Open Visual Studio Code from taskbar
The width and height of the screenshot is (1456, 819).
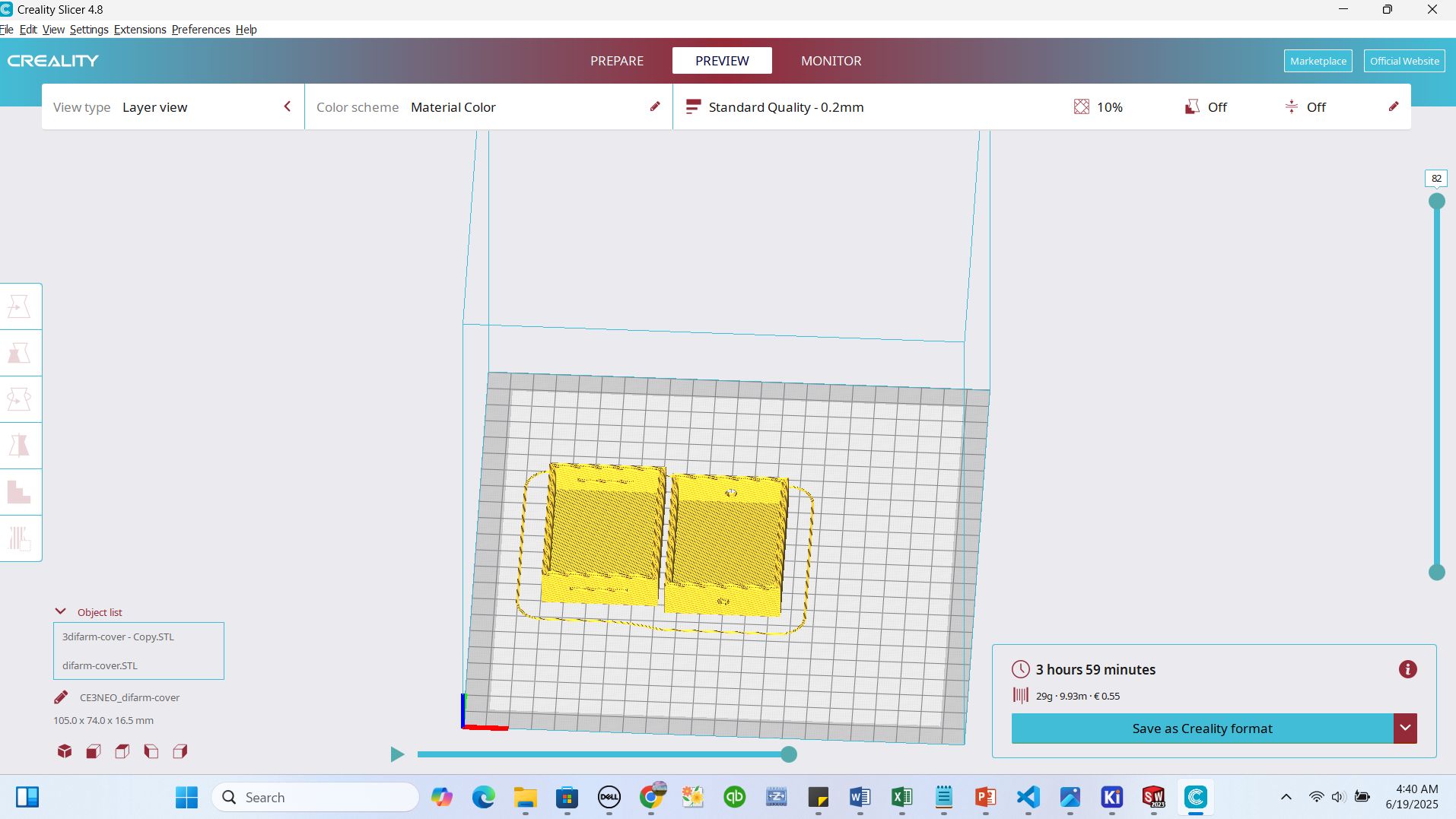click(x=1028, y=797)
